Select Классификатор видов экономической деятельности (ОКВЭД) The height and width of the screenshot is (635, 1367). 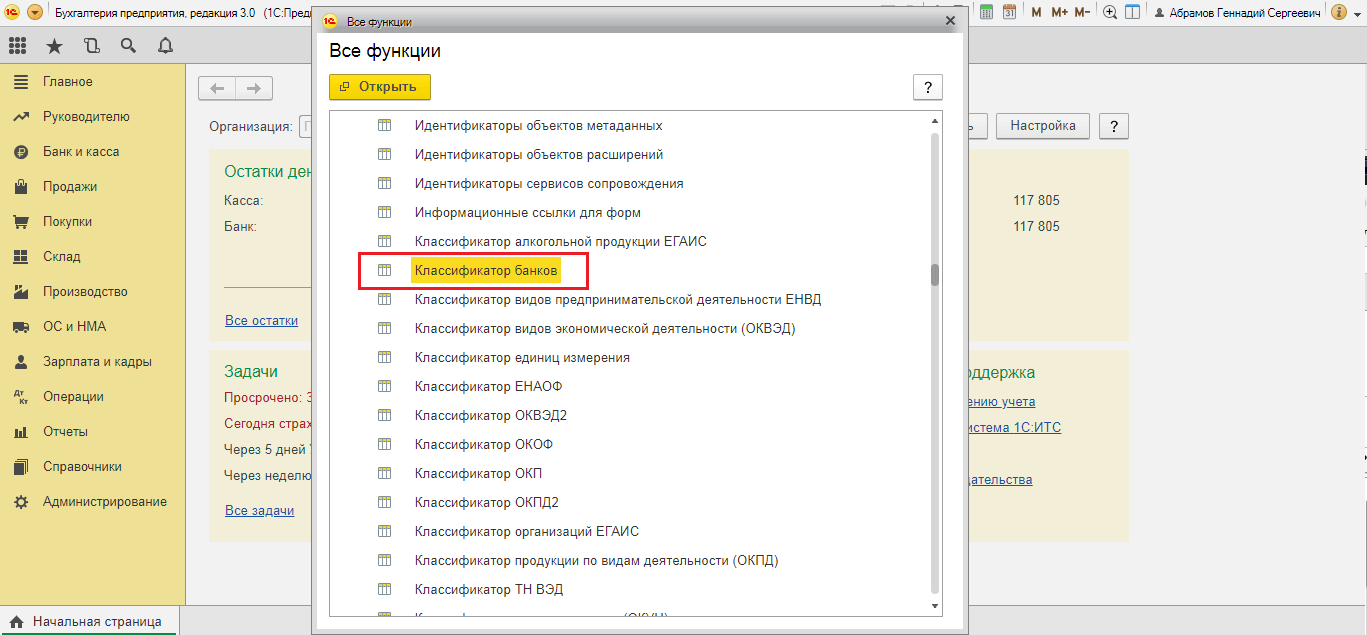click(605, 329)
